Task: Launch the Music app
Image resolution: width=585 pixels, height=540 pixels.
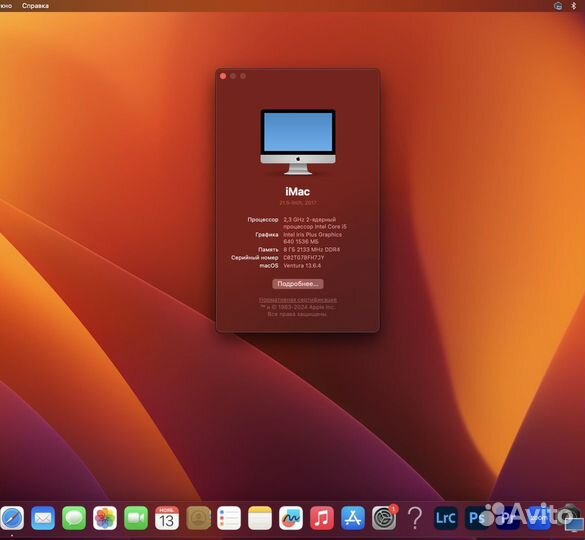Action: click(x=322, y=518)
